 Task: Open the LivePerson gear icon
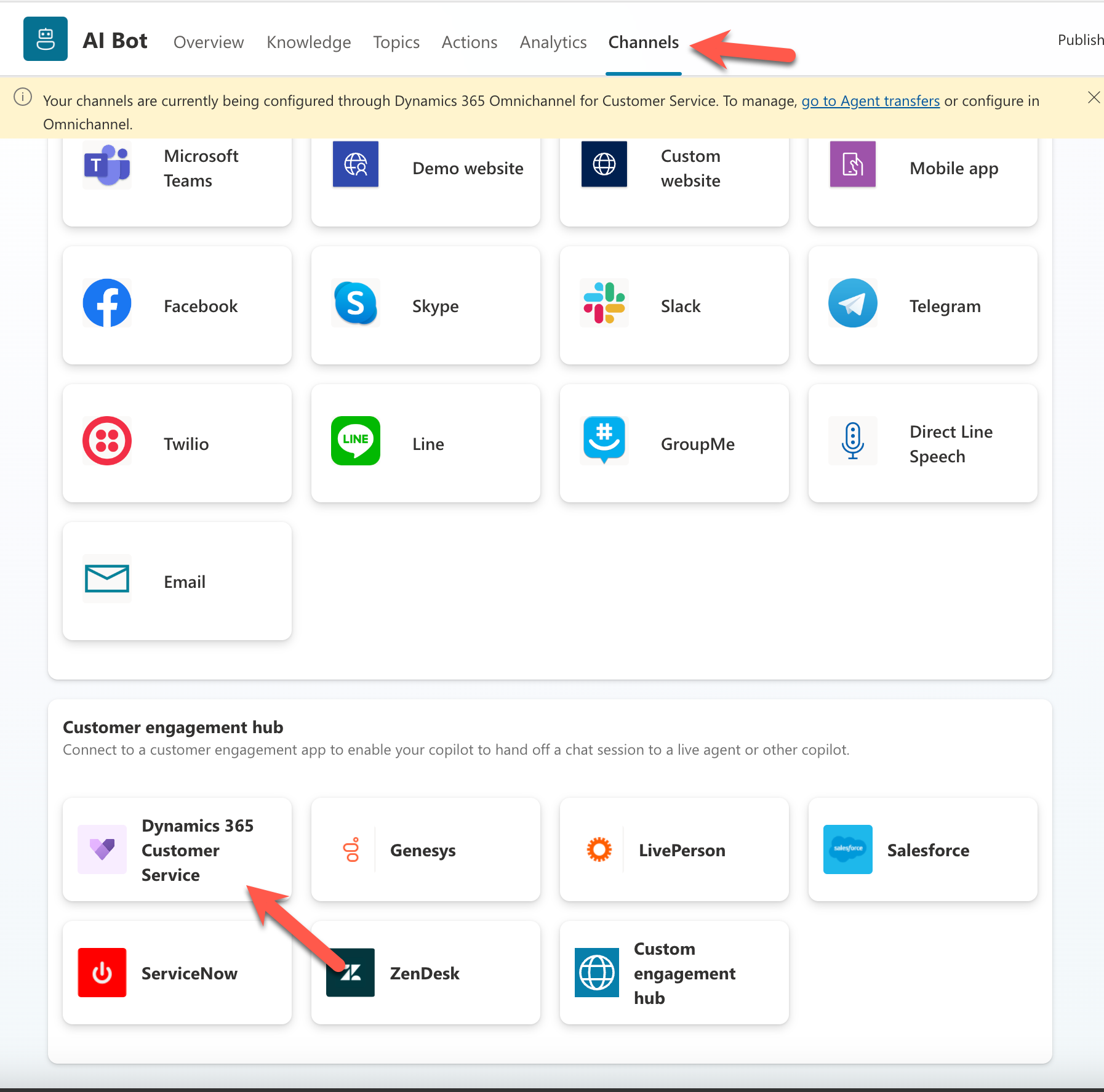pyautogui.click(x=599, y=849)
